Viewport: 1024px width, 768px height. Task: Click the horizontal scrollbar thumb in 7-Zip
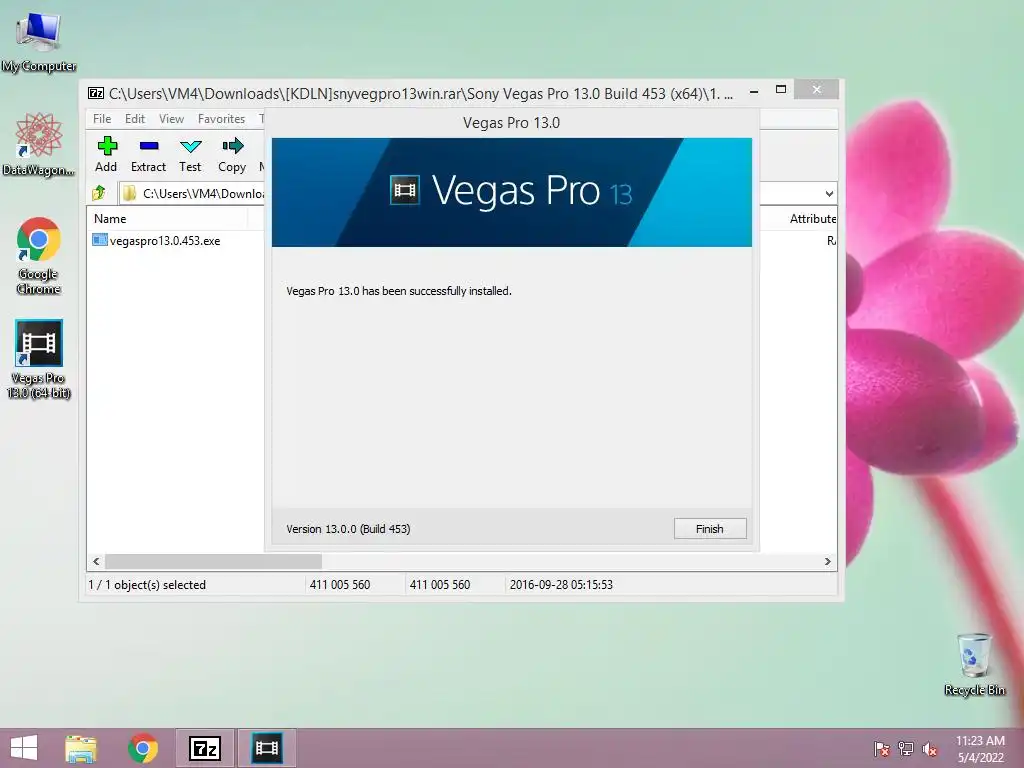click(x=214, y=562)
